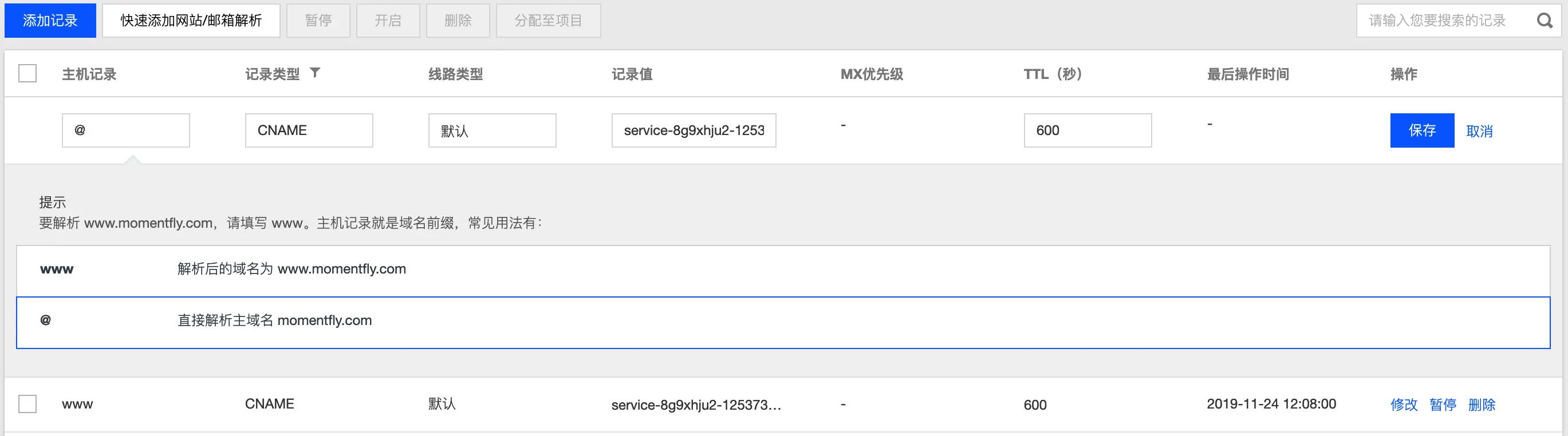Click the 记录值 column header
The height and width of the screenshot is (436, 1568).
(632, 74)
